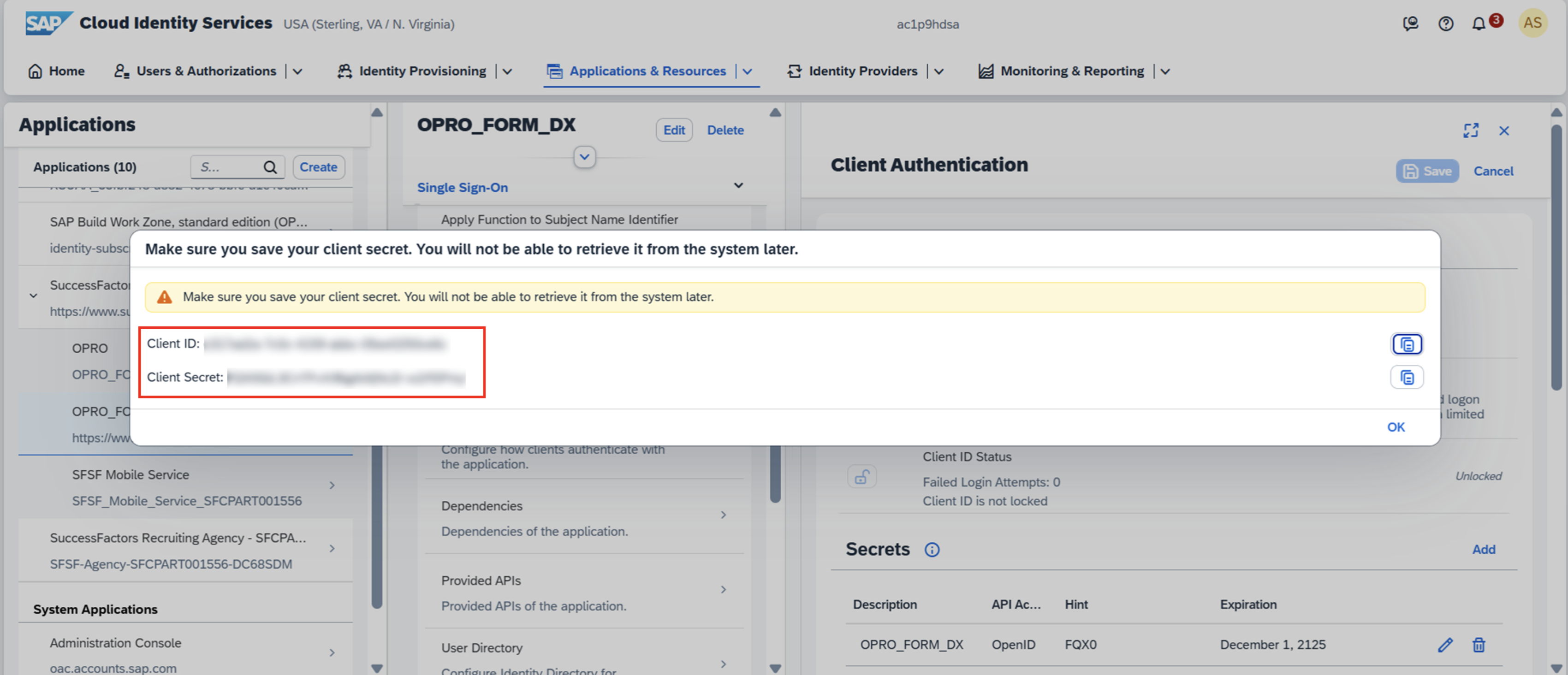Toggle the Client ID lock status icon
This screenshot has width=1568, height=675.
pyautogui.click(x=861, y=477)
